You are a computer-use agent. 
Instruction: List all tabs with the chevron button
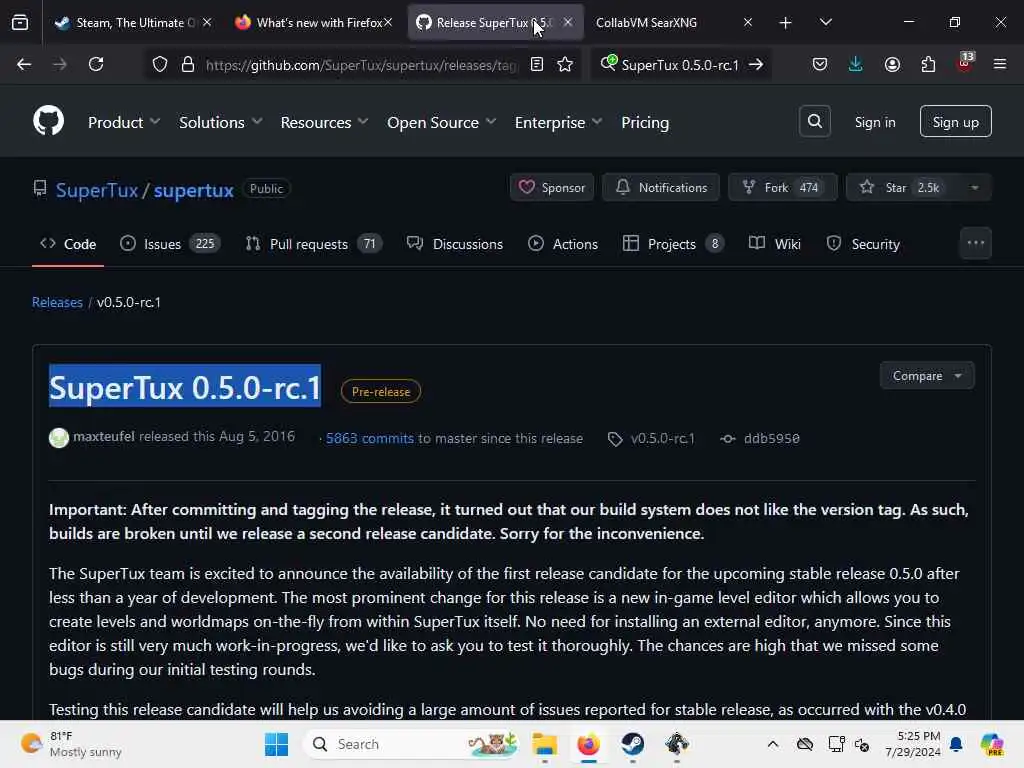click(x=825, y=23)
